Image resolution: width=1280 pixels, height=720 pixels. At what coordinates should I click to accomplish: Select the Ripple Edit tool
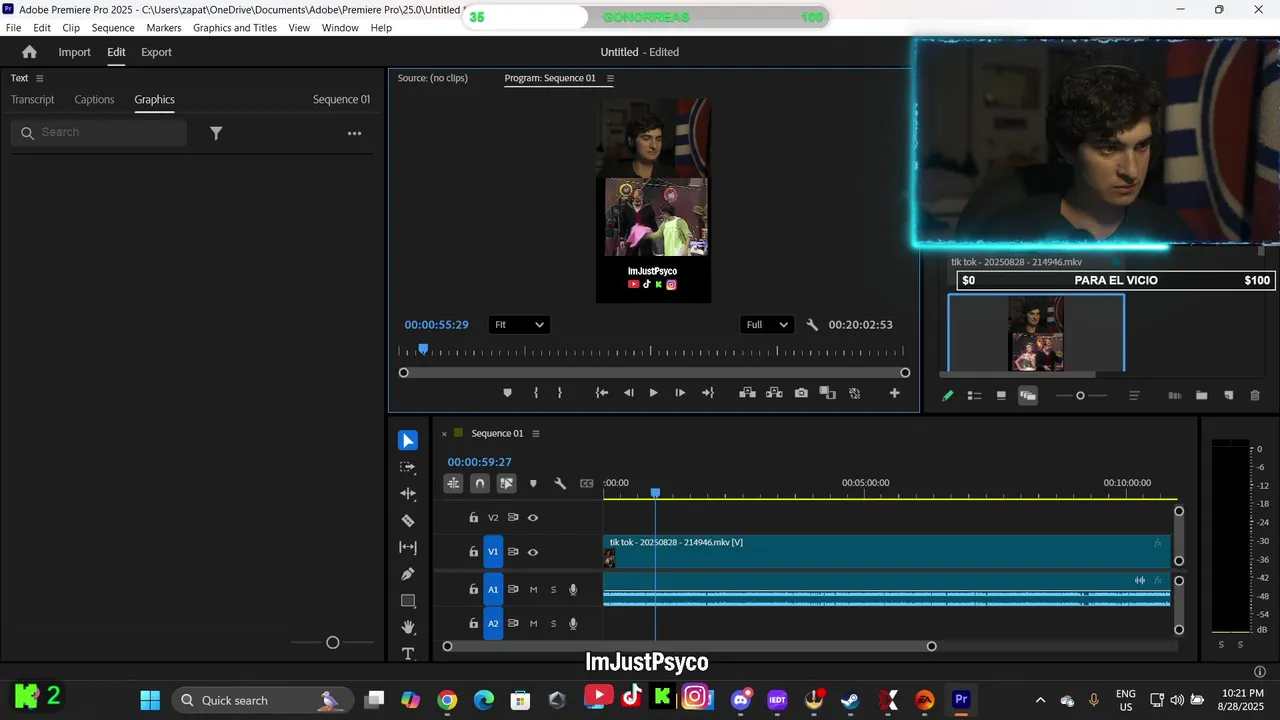pyautogui.click(x=408, y=494)
